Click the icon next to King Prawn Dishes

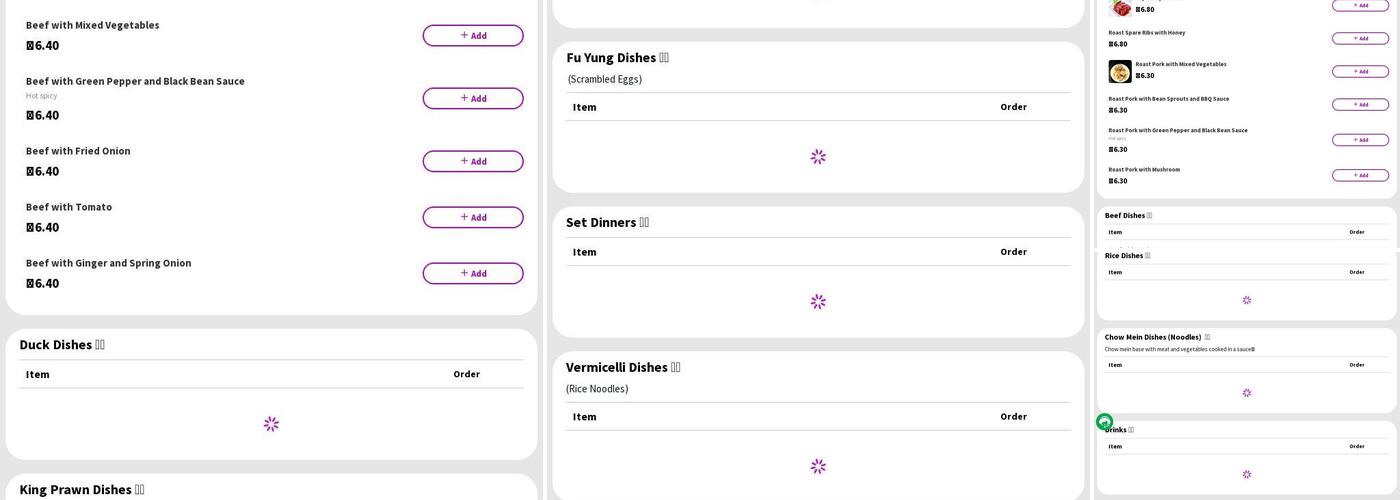pos(139,490)
